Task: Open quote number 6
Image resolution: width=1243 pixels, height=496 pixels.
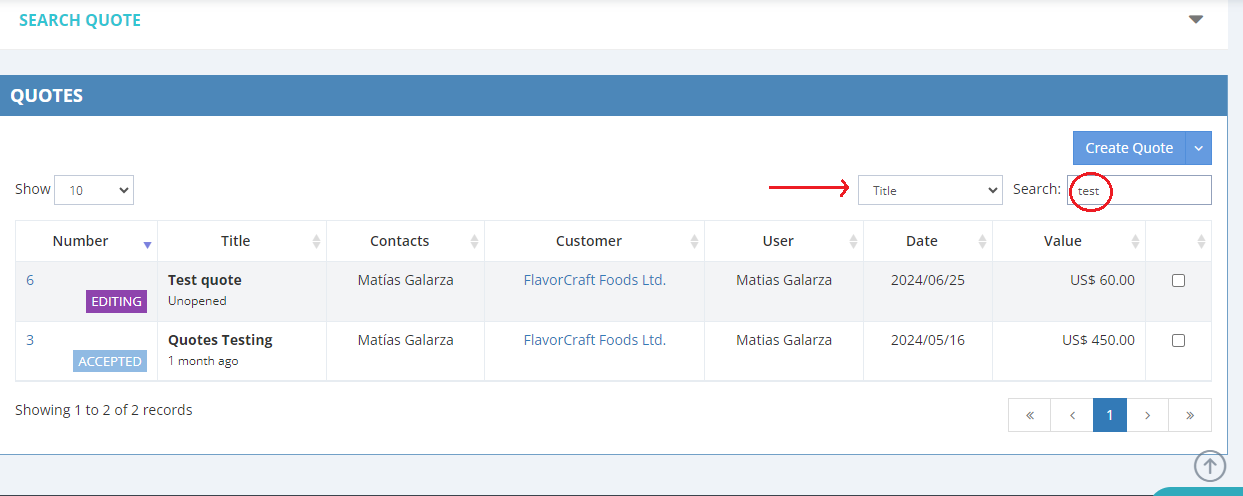Action: [30, 280]
